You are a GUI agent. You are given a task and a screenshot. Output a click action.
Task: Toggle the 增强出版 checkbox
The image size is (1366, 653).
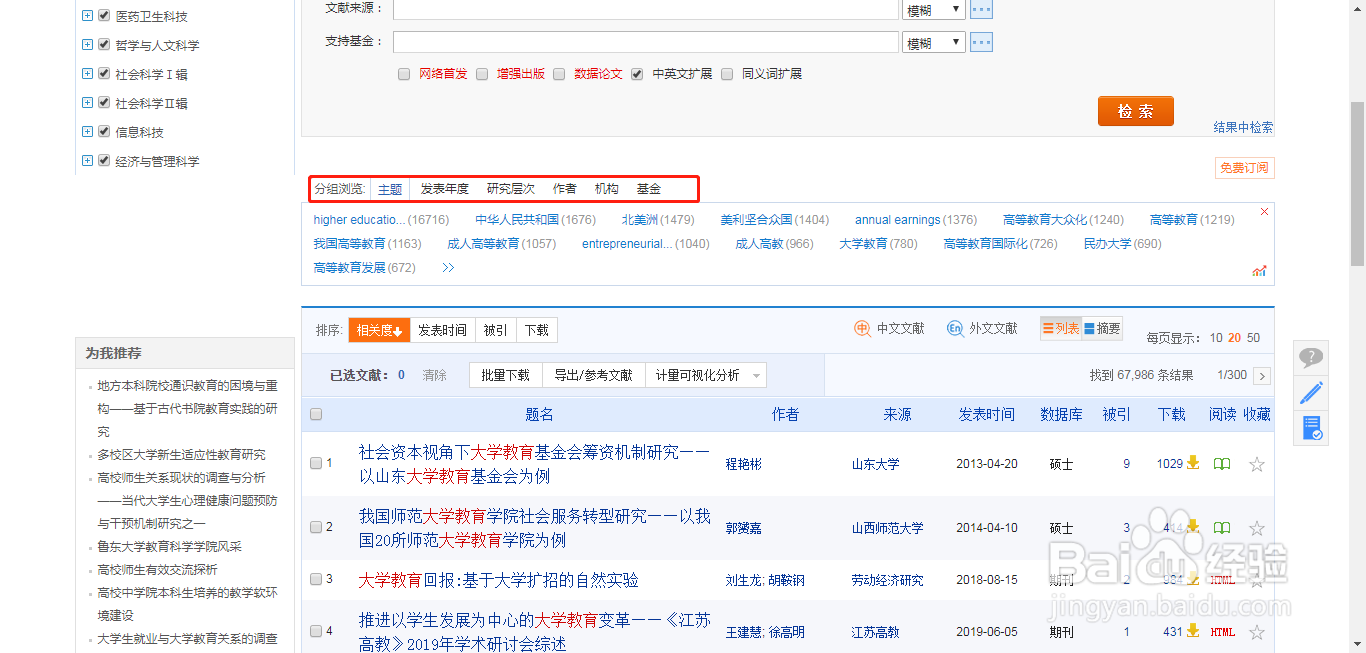(482, 74)
